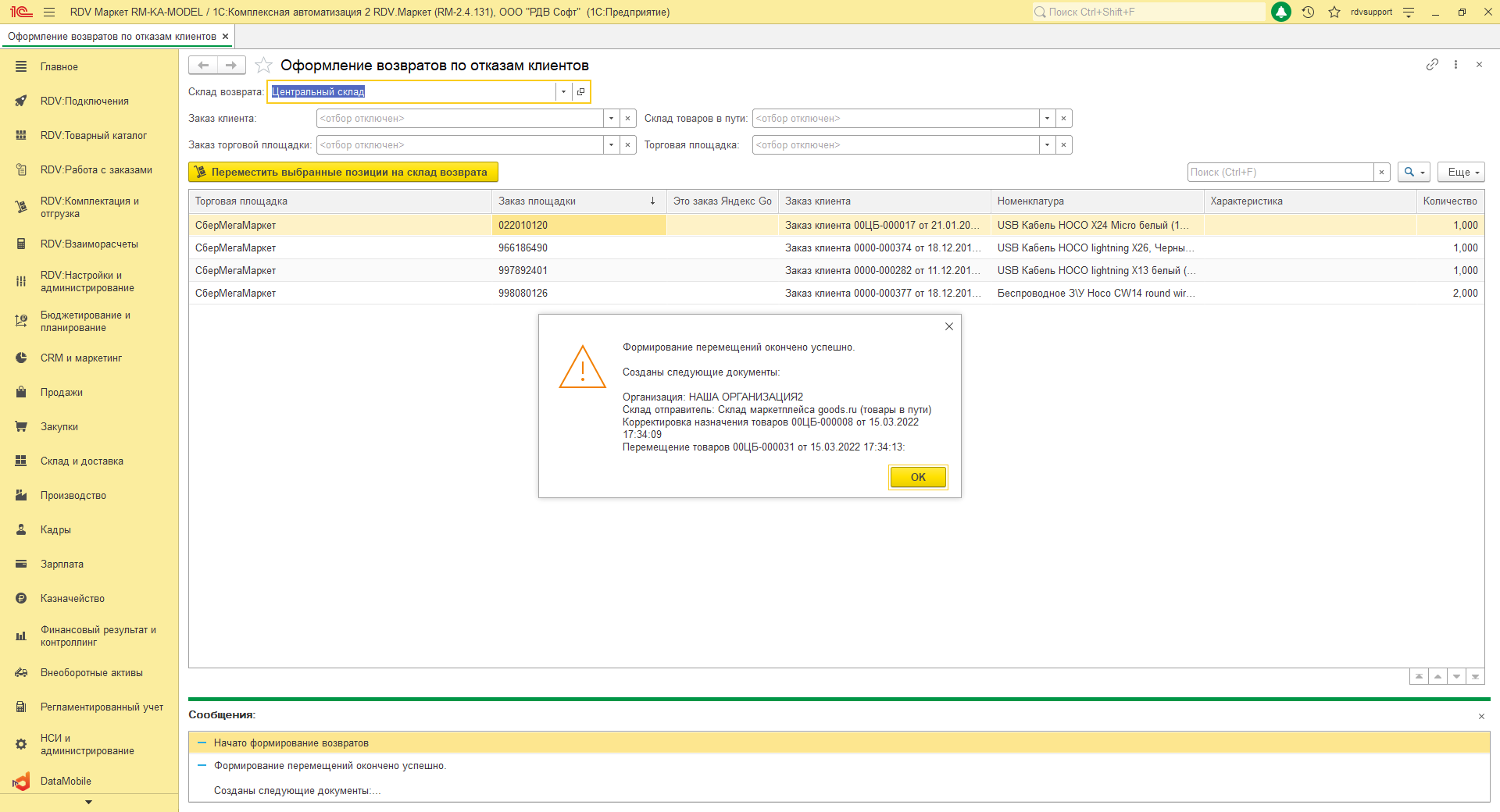Copy link to this form icon
This screenshot has height=812, width=1500.
[1432, 65]
